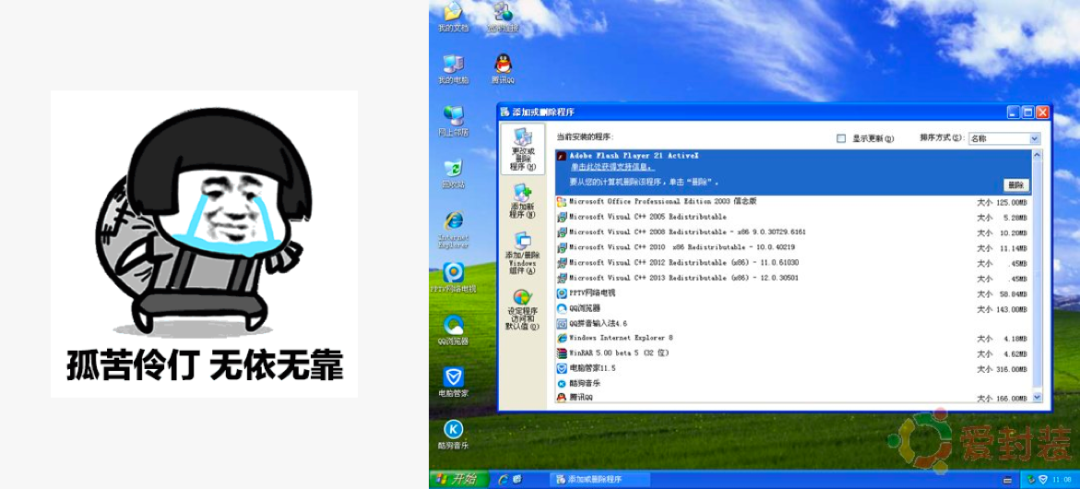Click the 删除 button for Adobe Flash Player
1080x489 pixels.
1016,185
